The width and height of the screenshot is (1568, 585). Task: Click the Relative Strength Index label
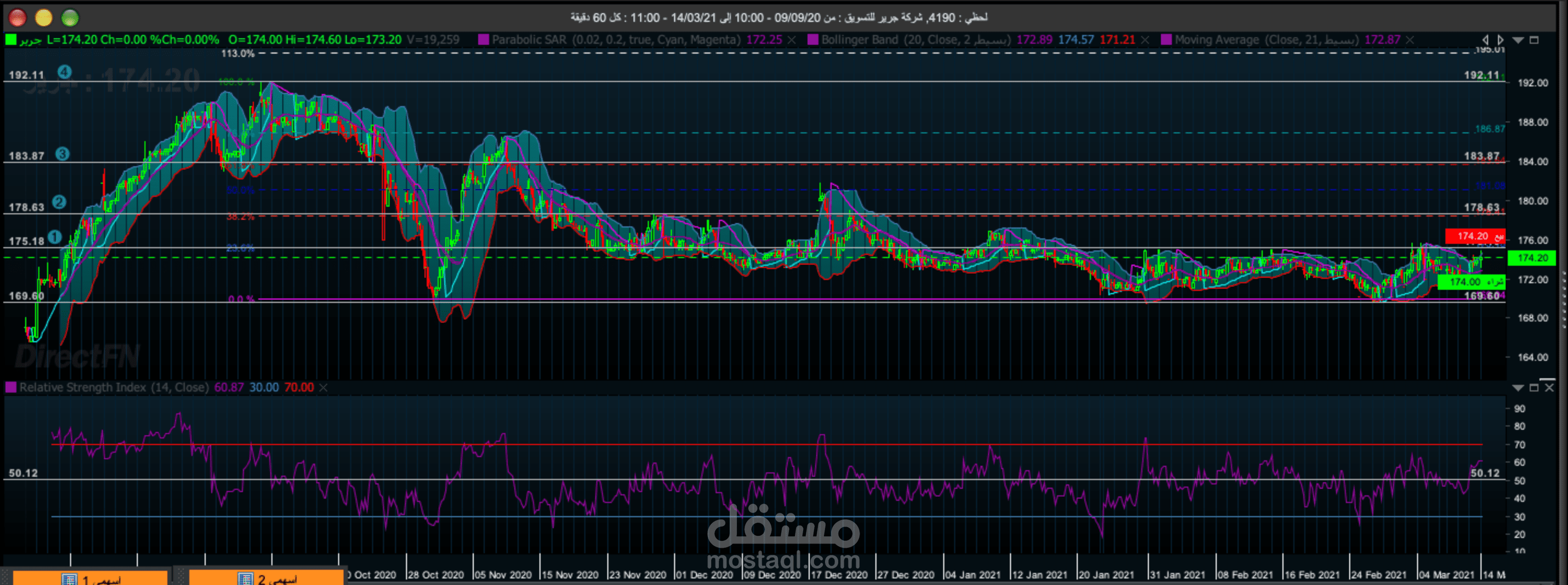click(114, 388)
